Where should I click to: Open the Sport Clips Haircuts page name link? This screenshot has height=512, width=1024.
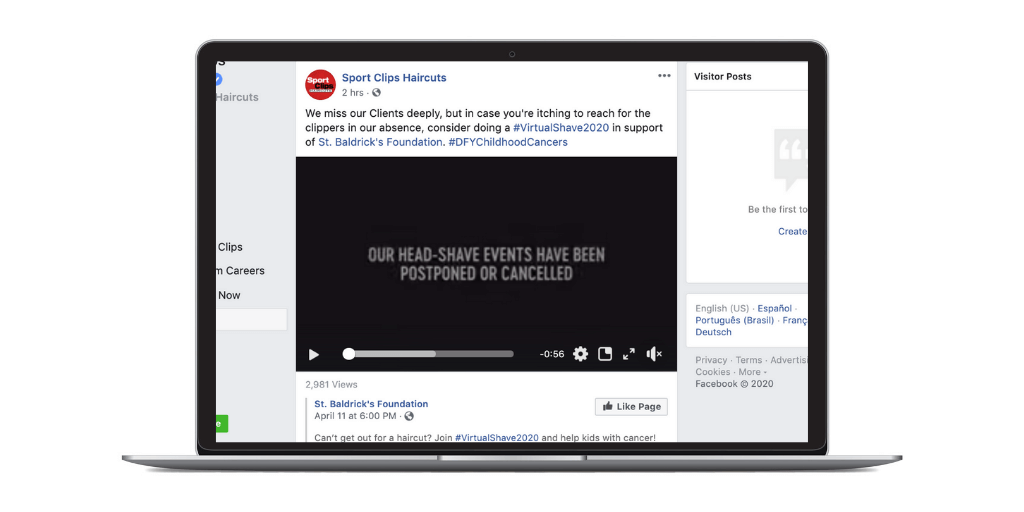(x=394, y=78)
